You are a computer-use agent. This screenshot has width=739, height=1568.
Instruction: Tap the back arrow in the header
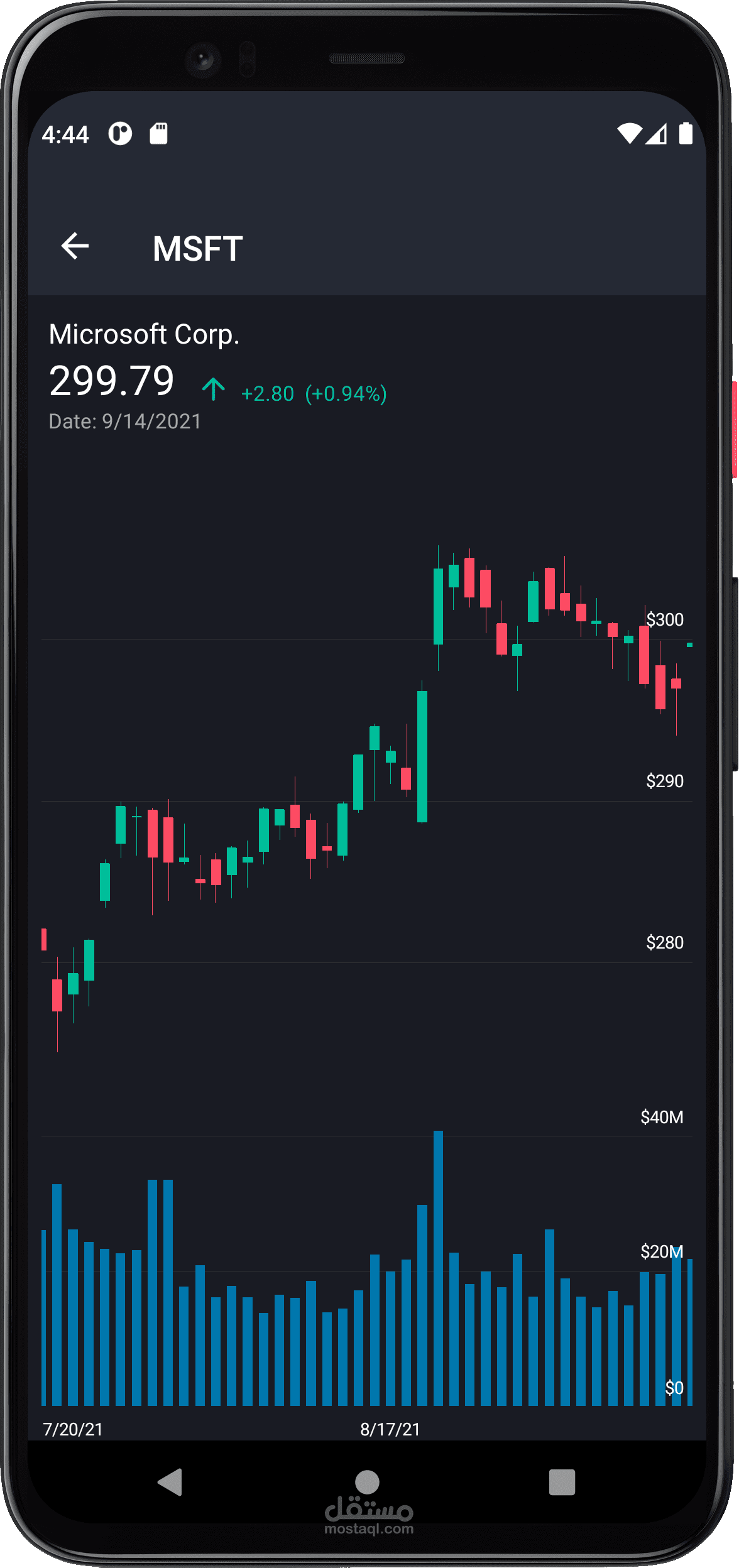(x=75, y=246)
